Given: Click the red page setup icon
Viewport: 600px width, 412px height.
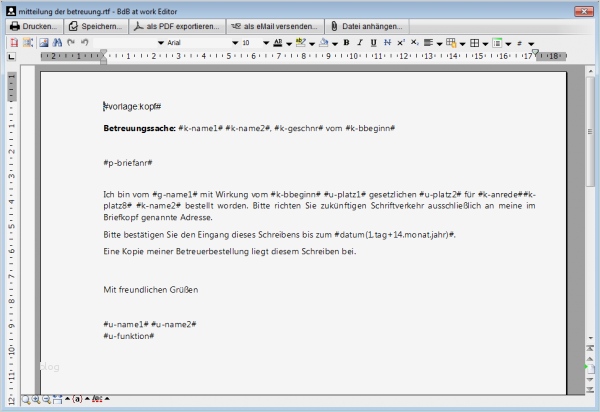Looking at the screenshot, I should 14,43.
